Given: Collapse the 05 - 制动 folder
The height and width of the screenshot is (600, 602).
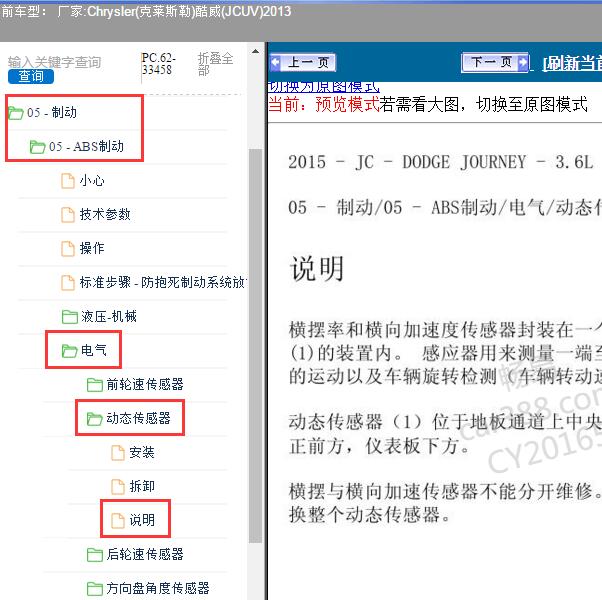Looking at the screenshot, I should click(51, 112).
